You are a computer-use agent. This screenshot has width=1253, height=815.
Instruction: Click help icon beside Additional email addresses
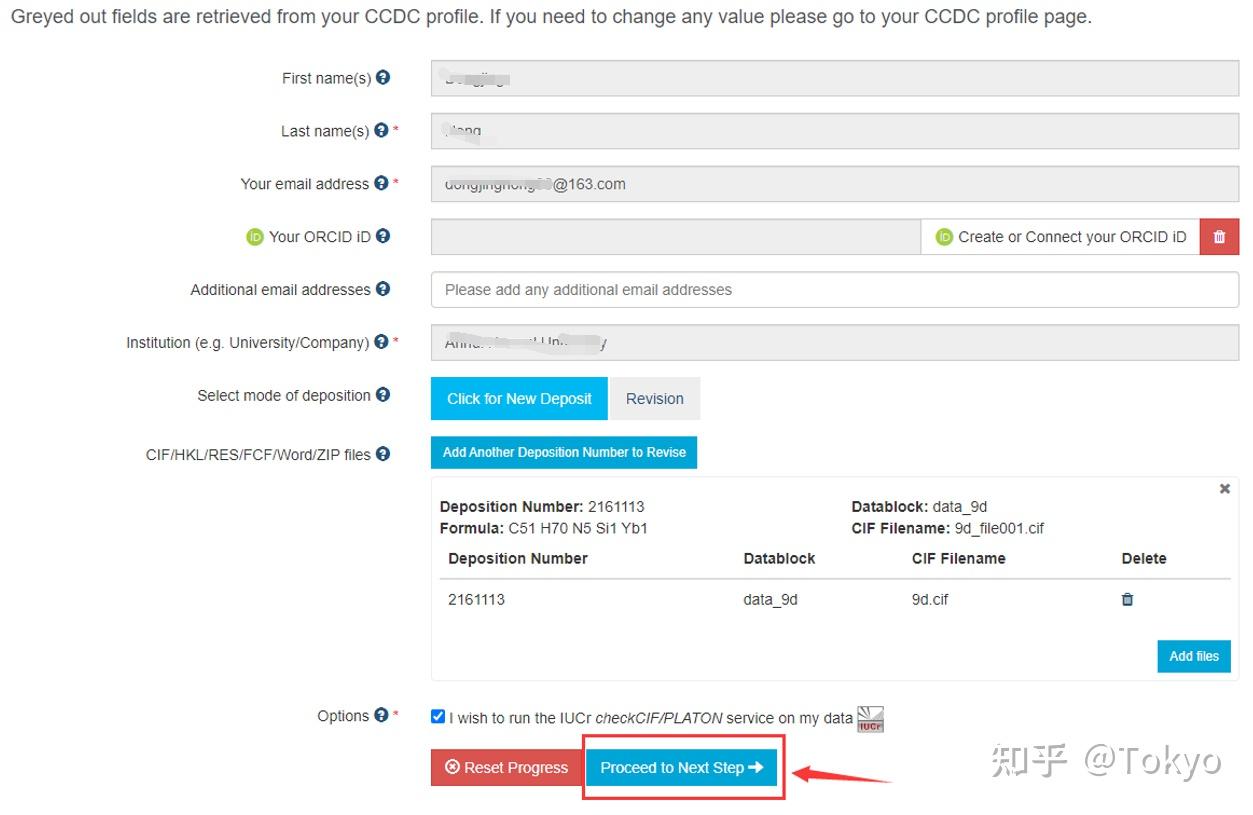(x=383, y=290)
